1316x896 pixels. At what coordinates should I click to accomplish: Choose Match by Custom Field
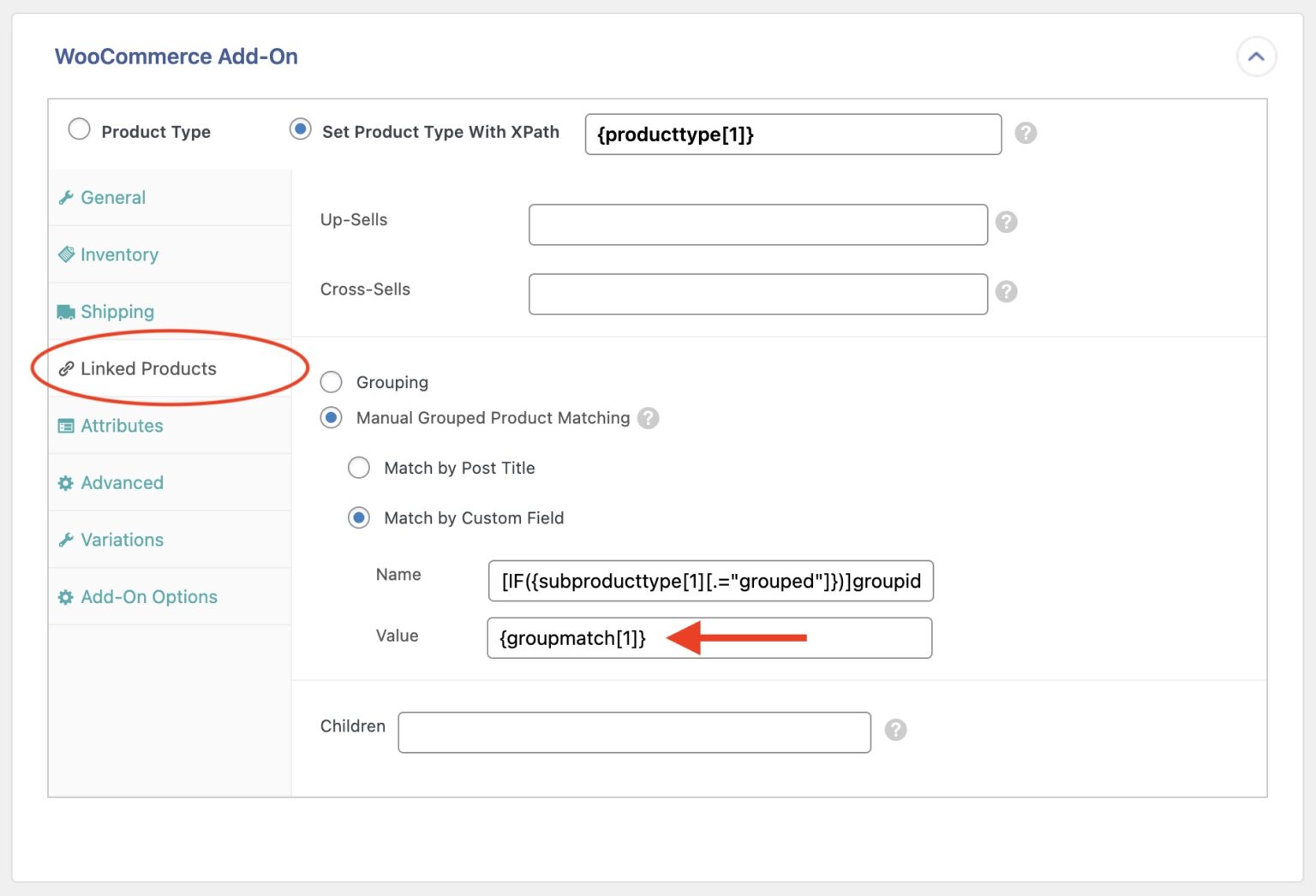359,517
